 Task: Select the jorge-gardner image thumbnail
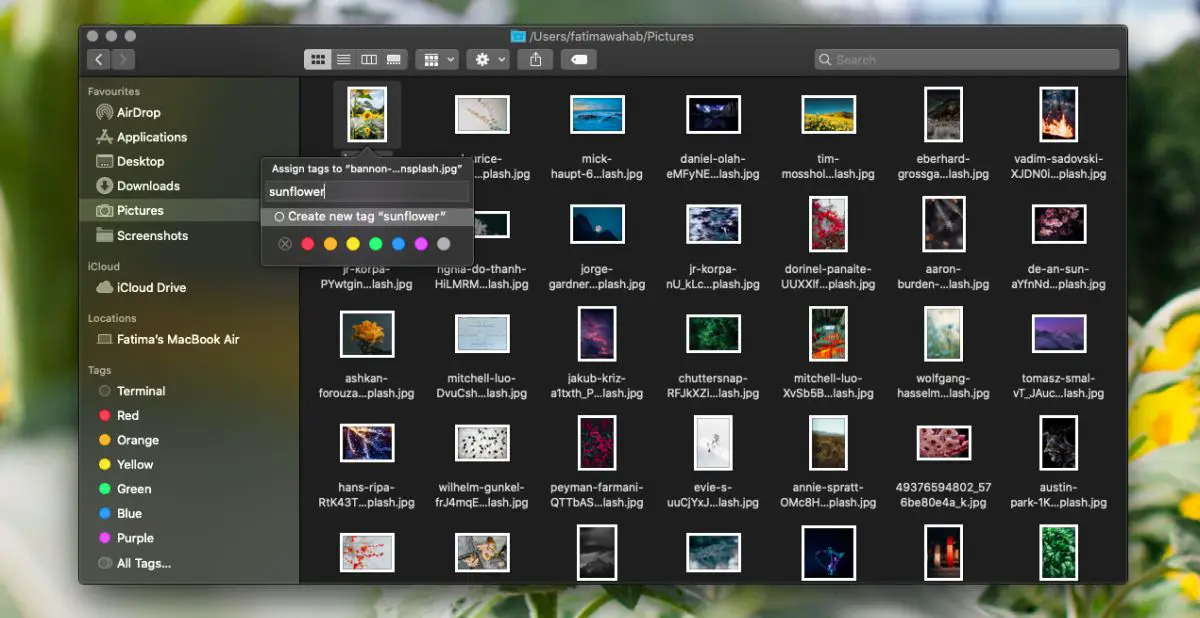(598, 224)
